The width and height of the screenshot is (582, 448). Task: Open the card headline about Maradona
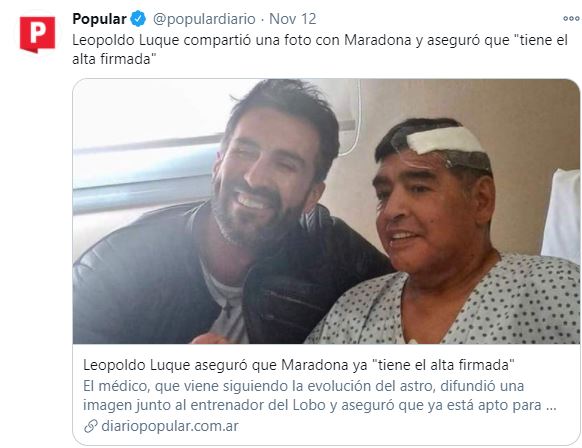(x=299, y=365)
